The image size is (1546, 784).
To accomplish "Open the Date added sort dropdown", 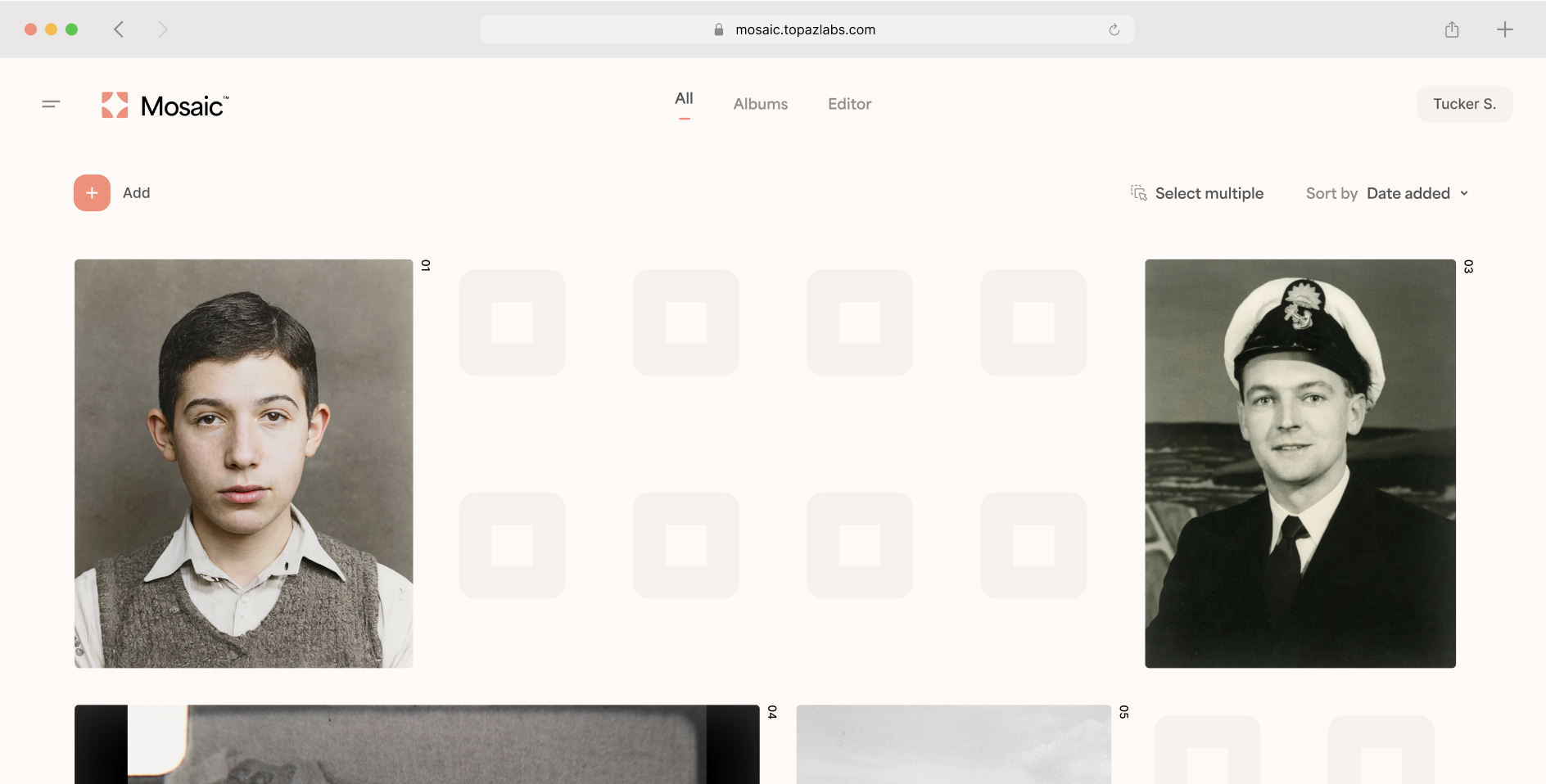I will tap(1408, 194).
